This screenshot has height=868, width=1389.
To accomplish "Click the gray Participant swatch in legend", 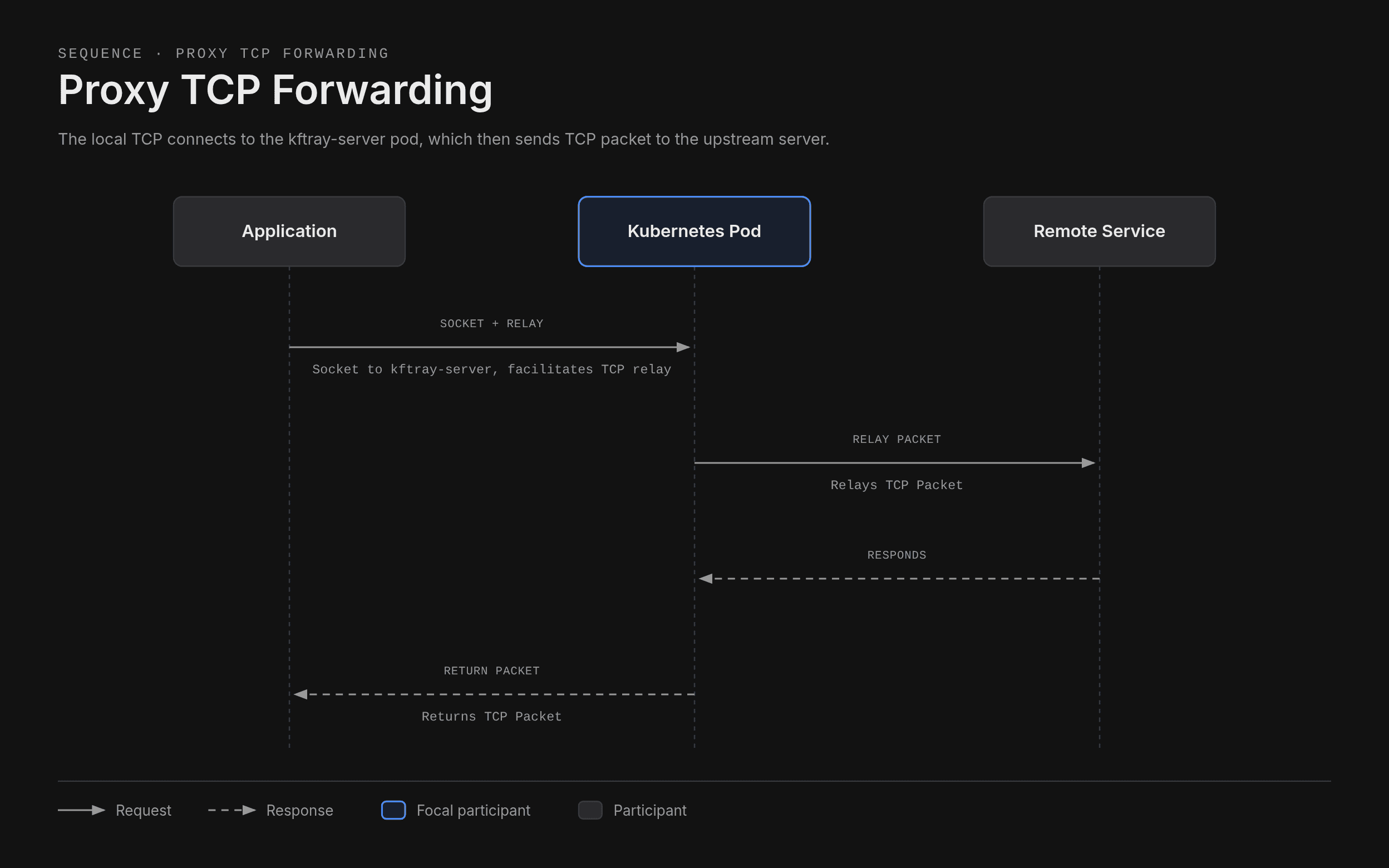I will pyautogui.click(x=590, y=810).
